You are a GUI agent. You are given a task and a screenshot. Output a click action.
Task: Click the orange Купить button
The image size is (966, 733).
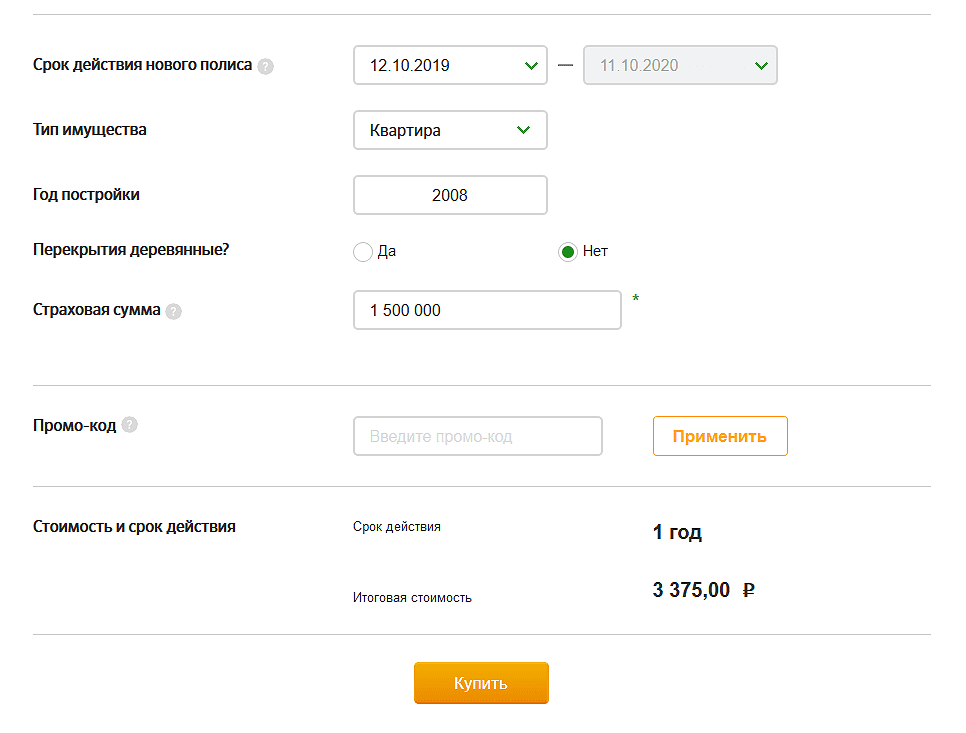pyautogui.click(x=481, y=683)
